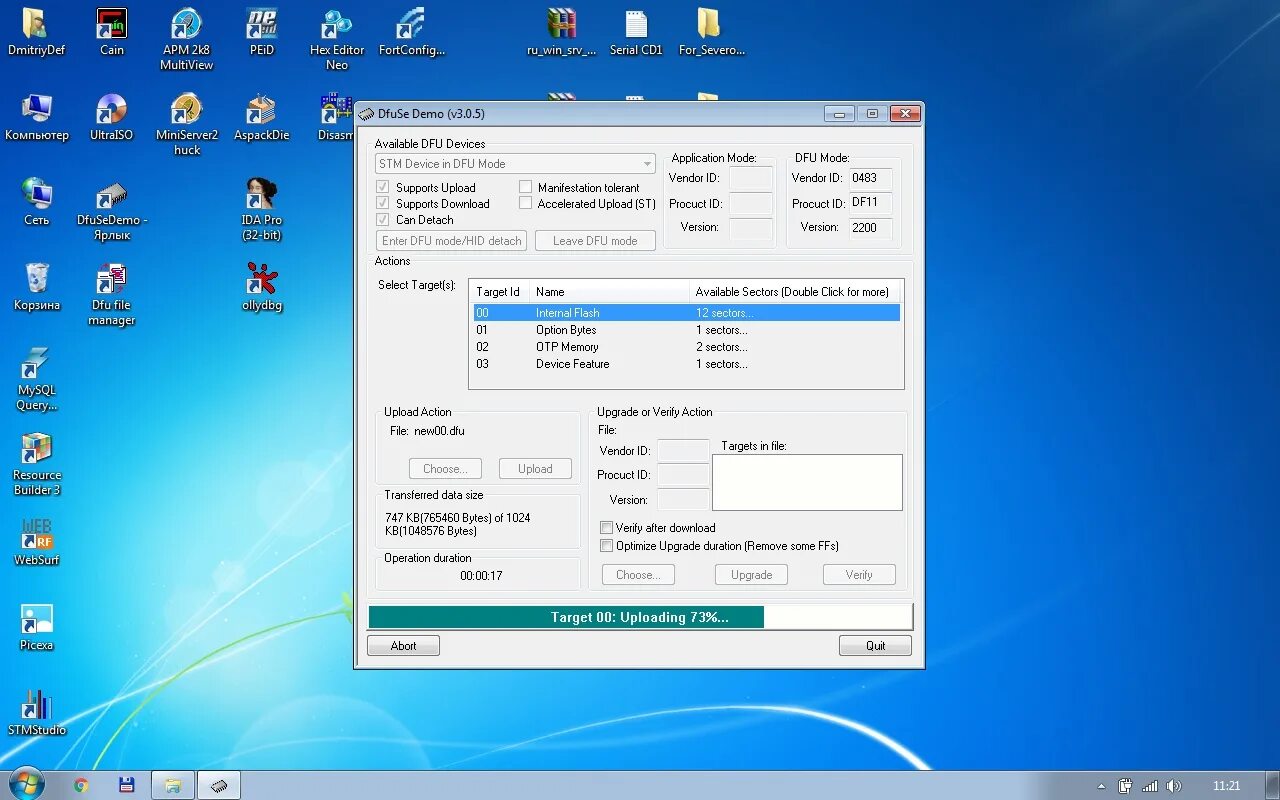
Task: Toggle Can Detach checkbox
Action: 382,219
